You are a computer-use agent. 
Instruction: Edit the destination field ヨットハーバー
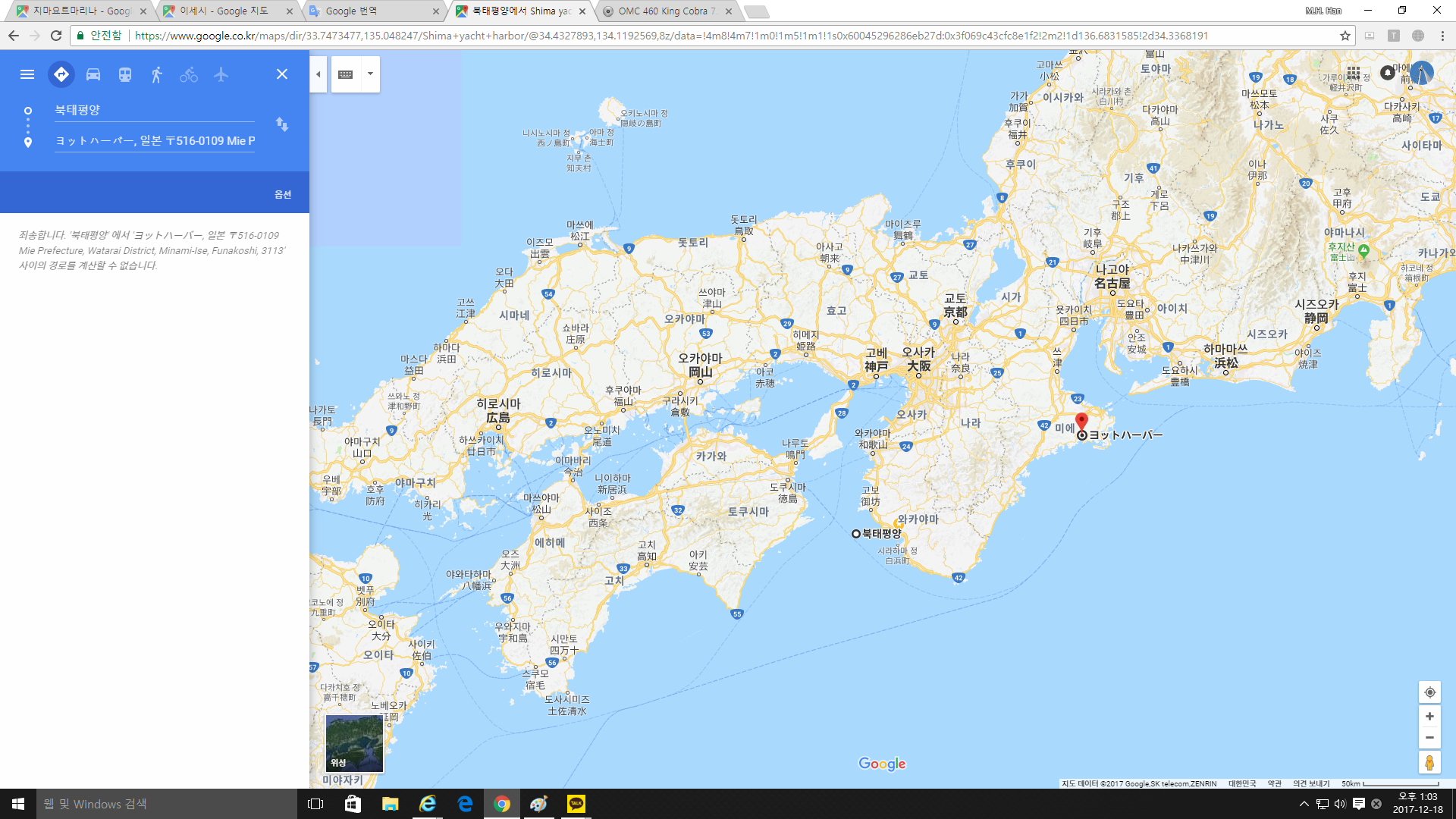pos(155,141)
